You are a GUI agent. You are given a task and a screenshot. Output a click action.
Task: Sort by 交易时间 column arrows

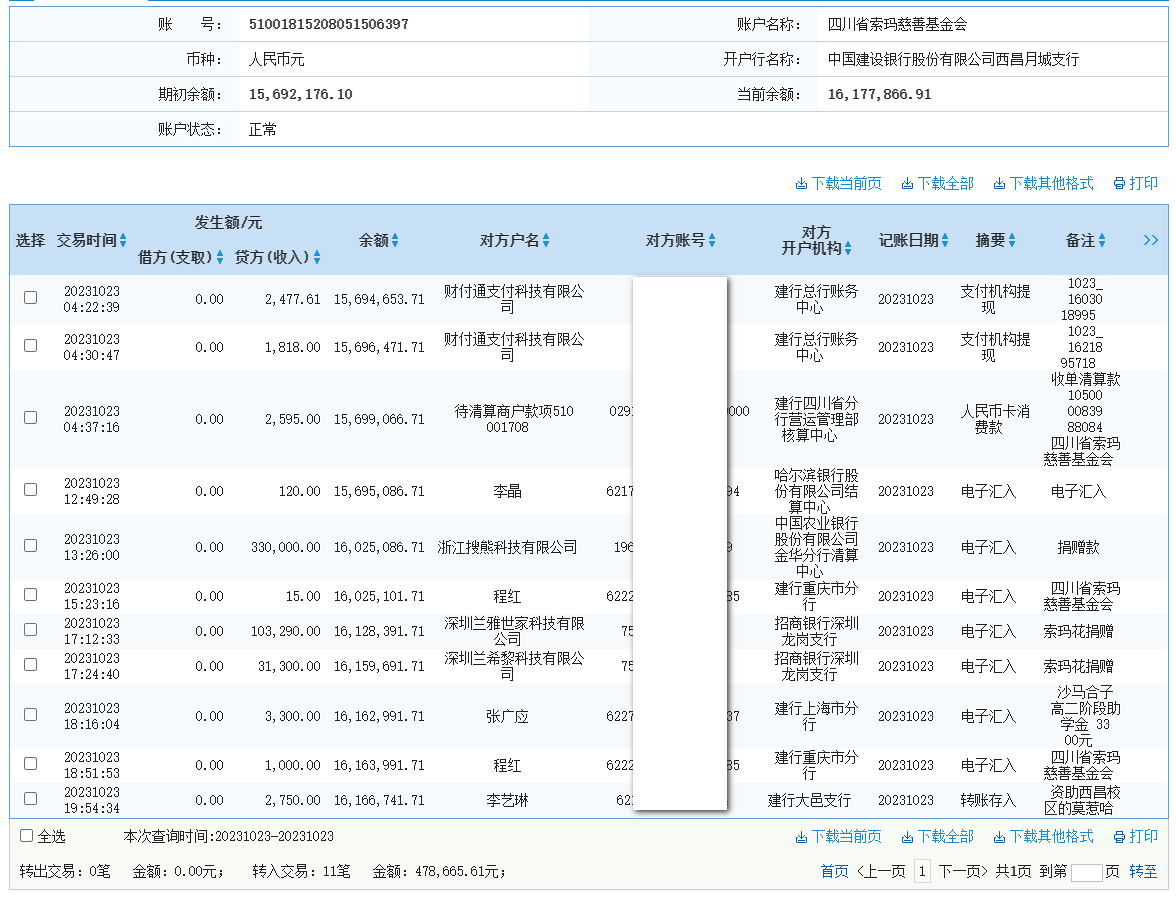[123, 240]
